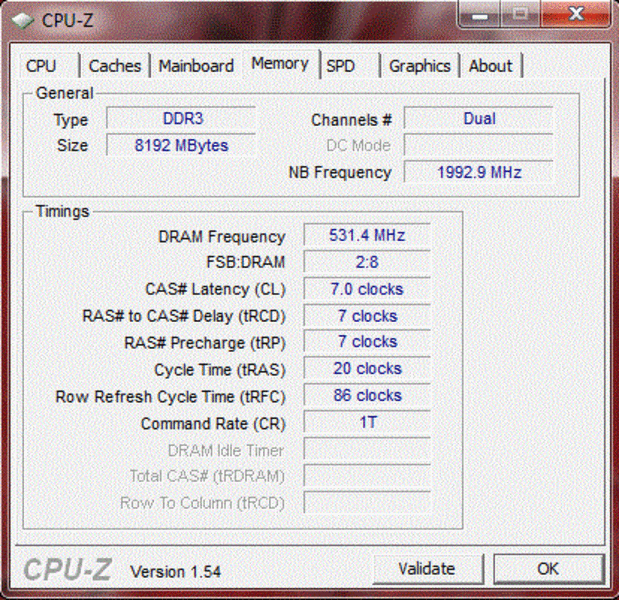Go to the SPD tab

point(350,66)
